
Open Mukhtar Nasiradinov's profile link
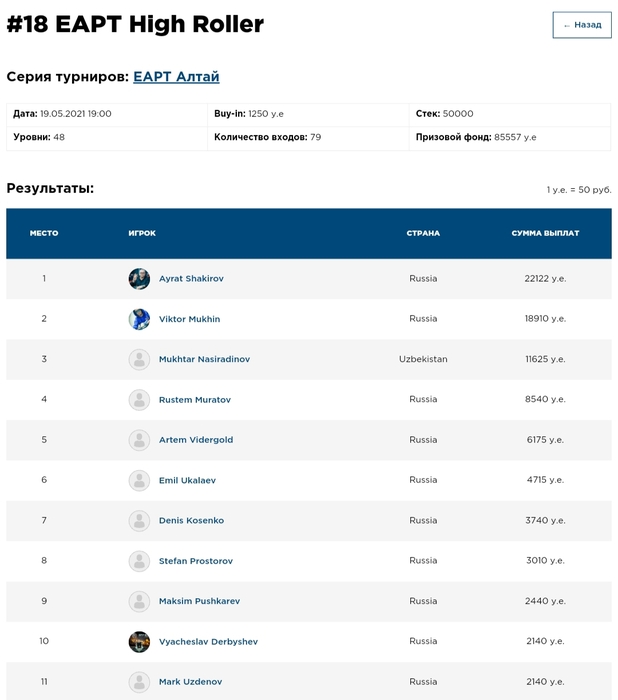pos(204,359)
